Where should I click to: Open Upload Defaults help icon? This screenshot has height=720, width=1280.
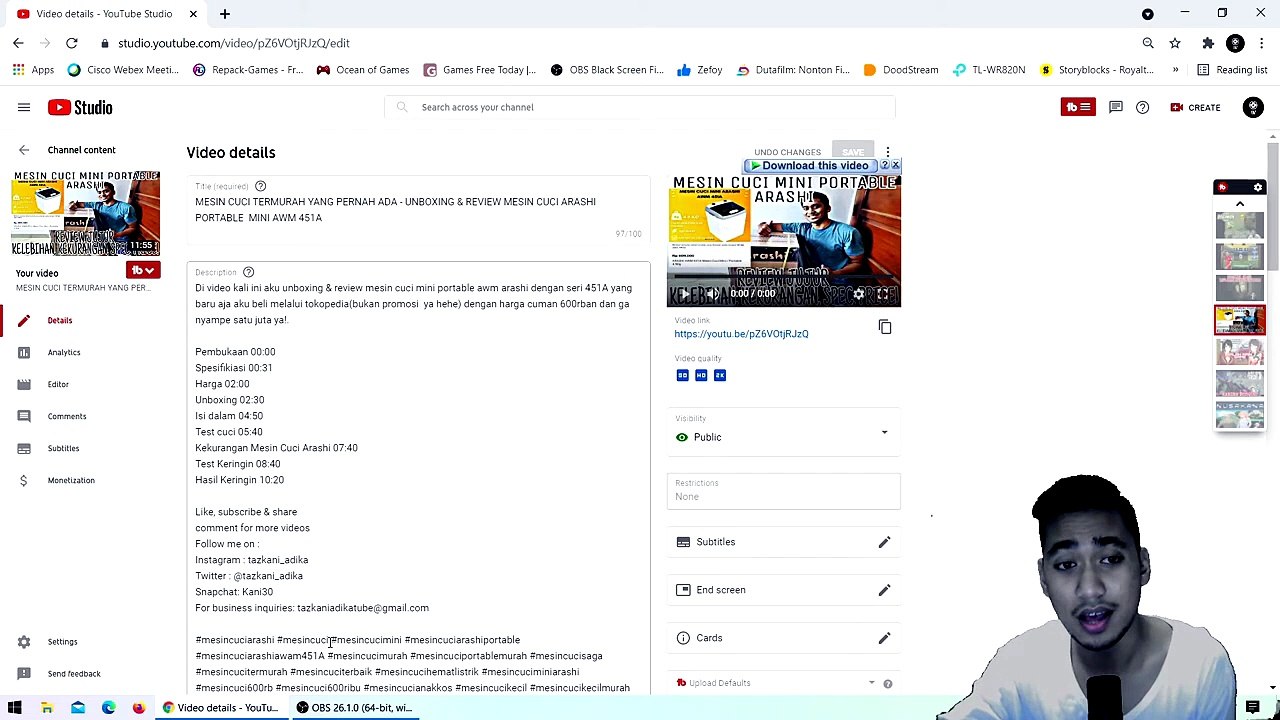click(887, 684)
